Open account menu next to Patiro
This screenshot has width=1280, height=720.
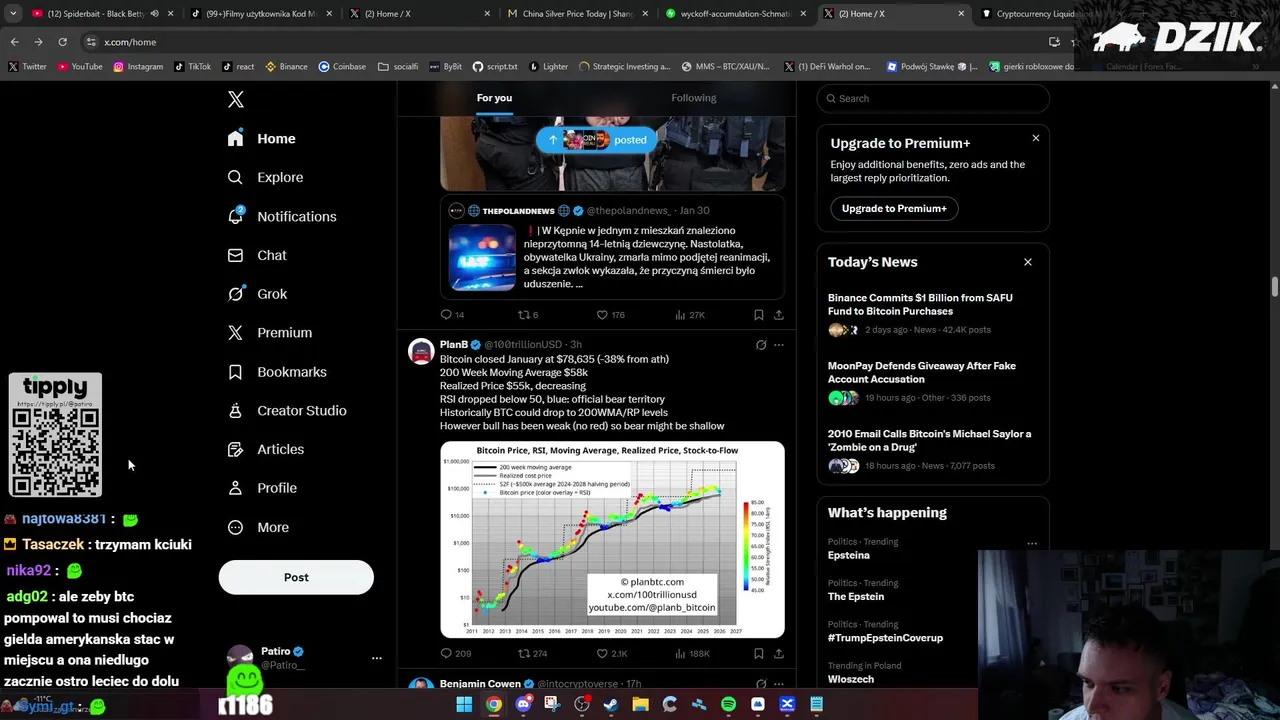coord(377,658)
